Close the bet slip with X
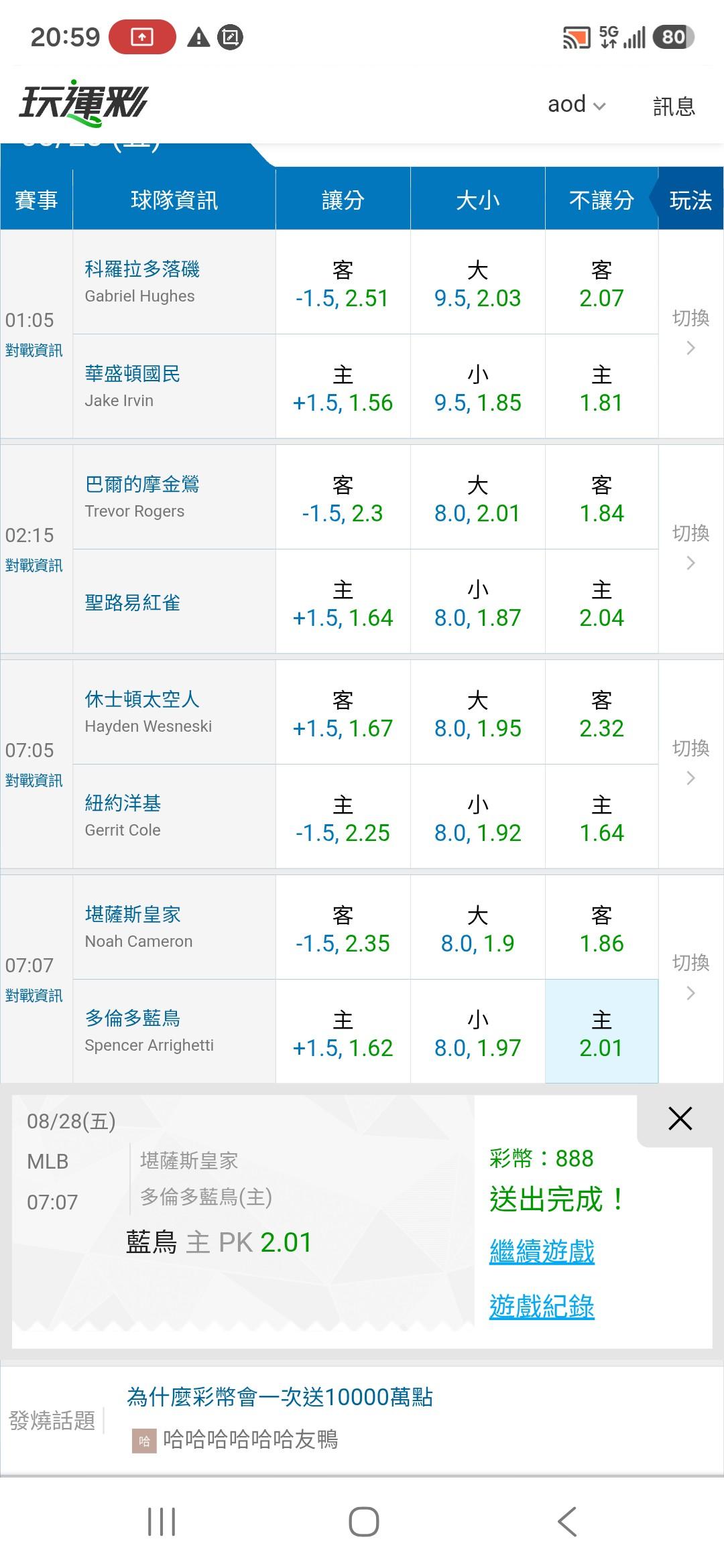Screen dimensions: 724x1568 tap(680, 1118)
